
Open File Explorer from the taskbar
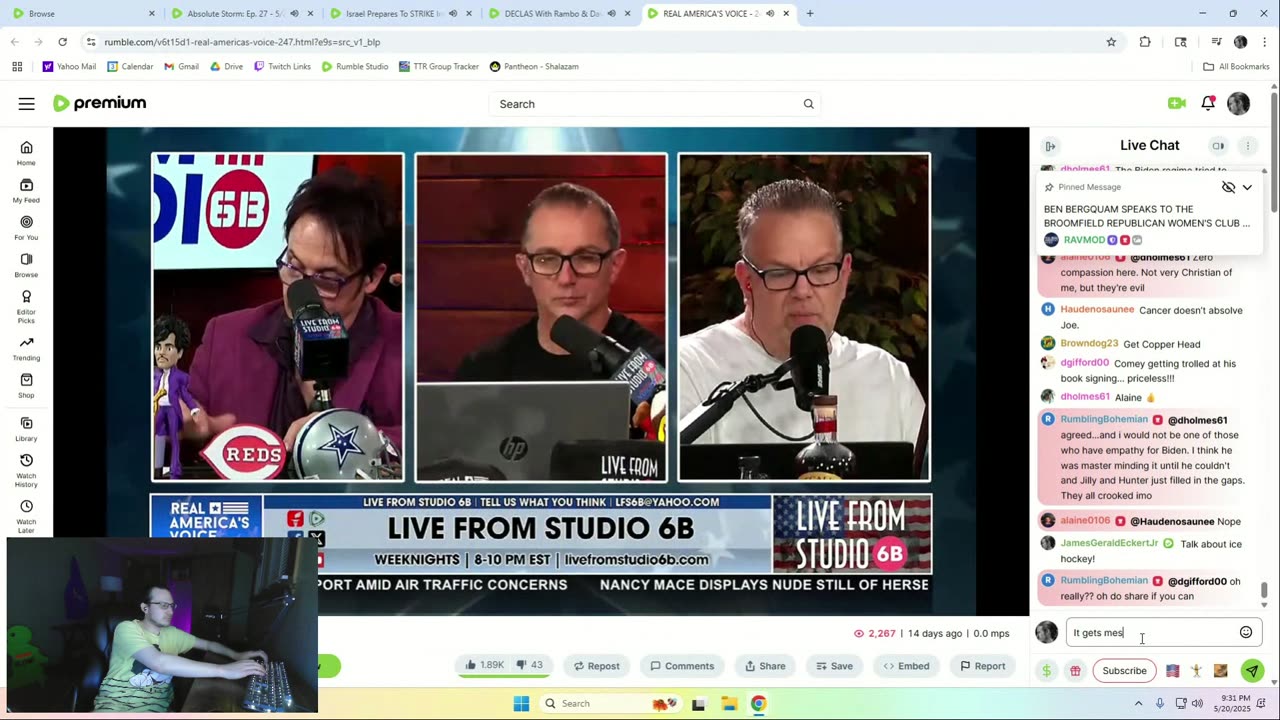pyautogui.click(x=729, y=703)
